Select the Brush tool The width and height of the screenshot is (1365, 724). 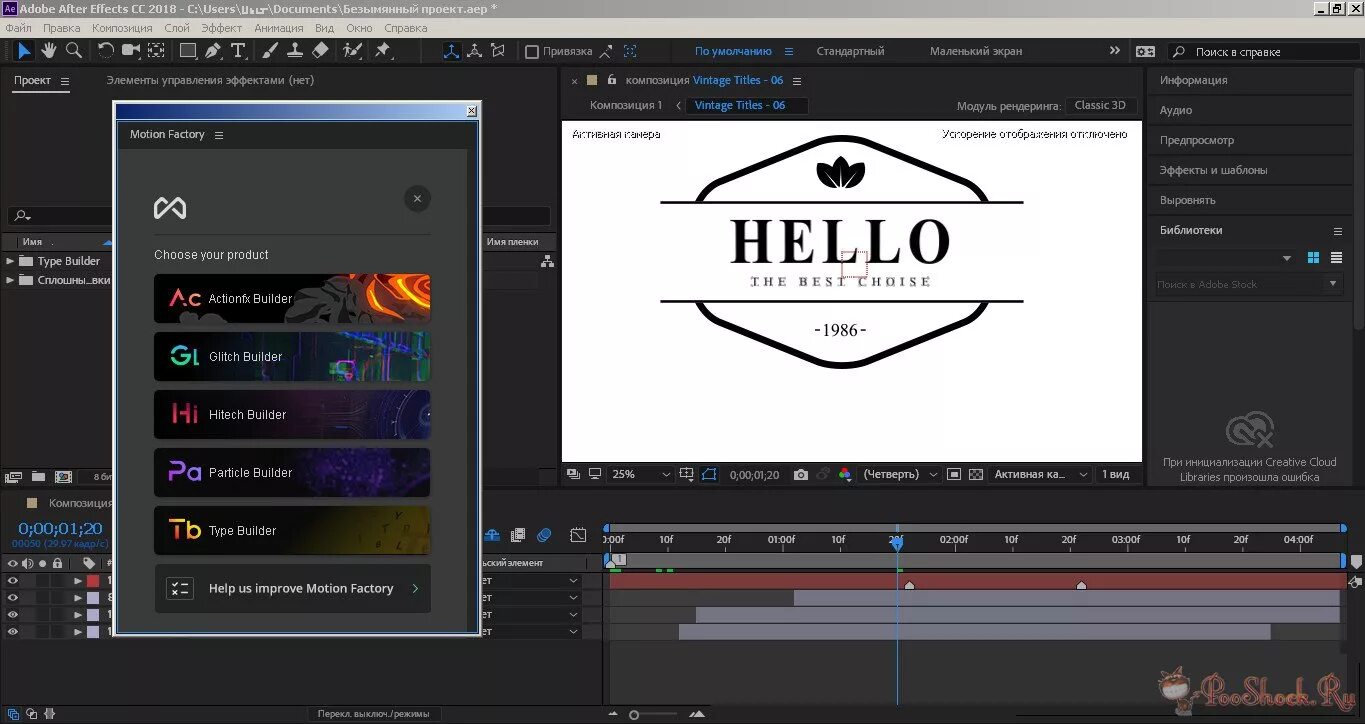pos(270,50)
